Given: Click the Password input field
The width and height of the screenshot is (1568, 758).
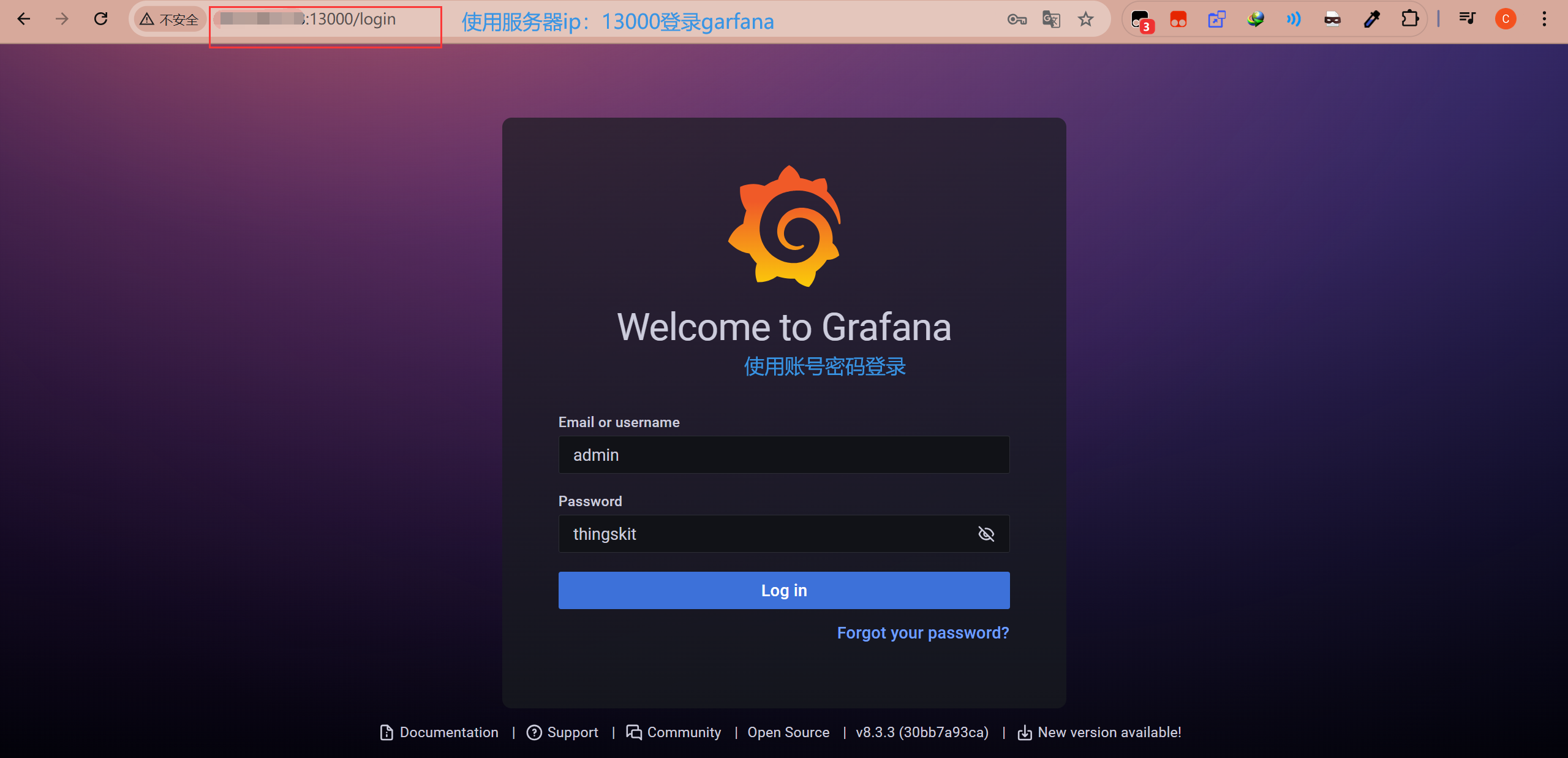Looking at the screenshot, I should (x=766, y=534).
